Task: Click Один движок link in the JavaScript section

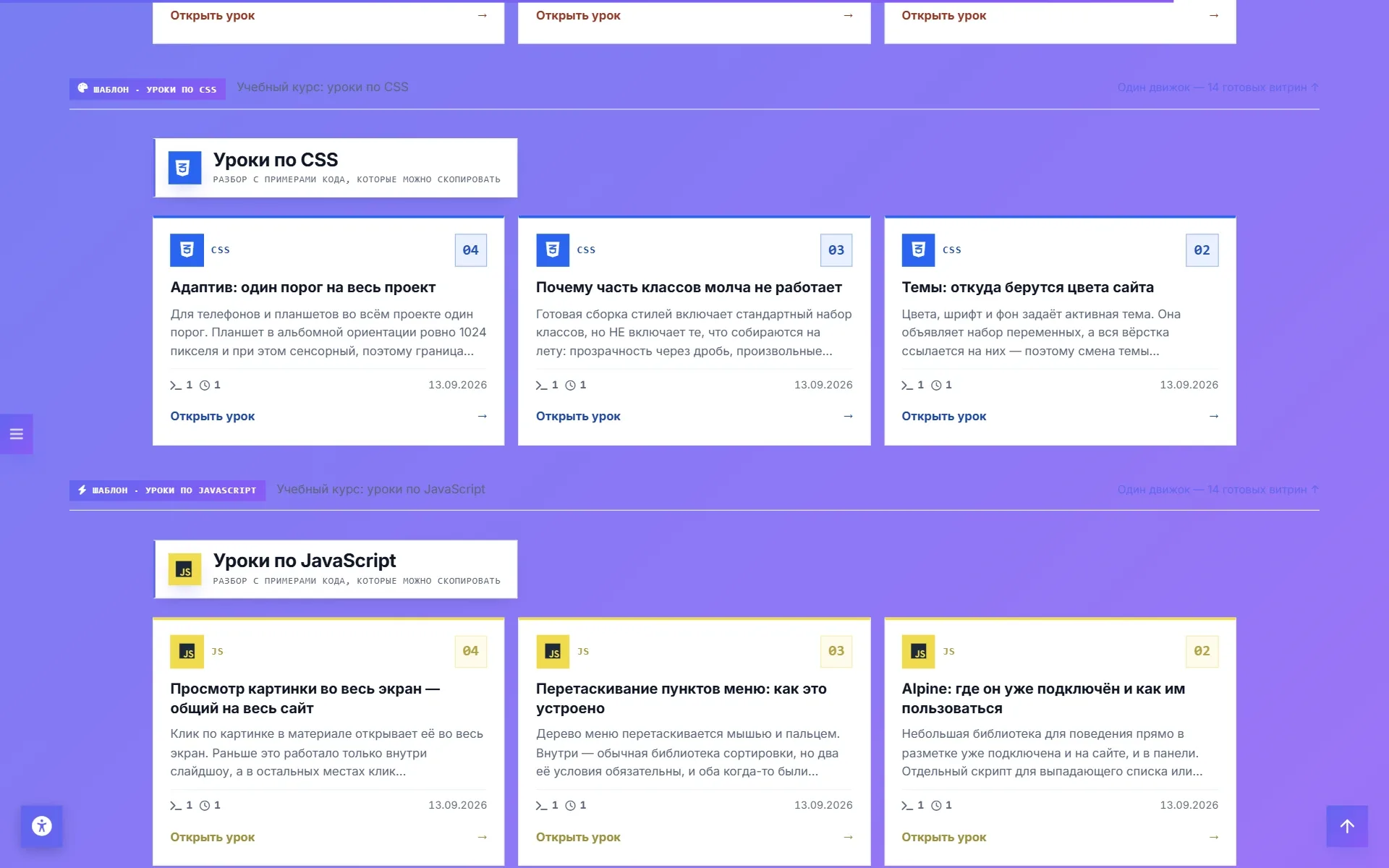Action: (1218, 490)
